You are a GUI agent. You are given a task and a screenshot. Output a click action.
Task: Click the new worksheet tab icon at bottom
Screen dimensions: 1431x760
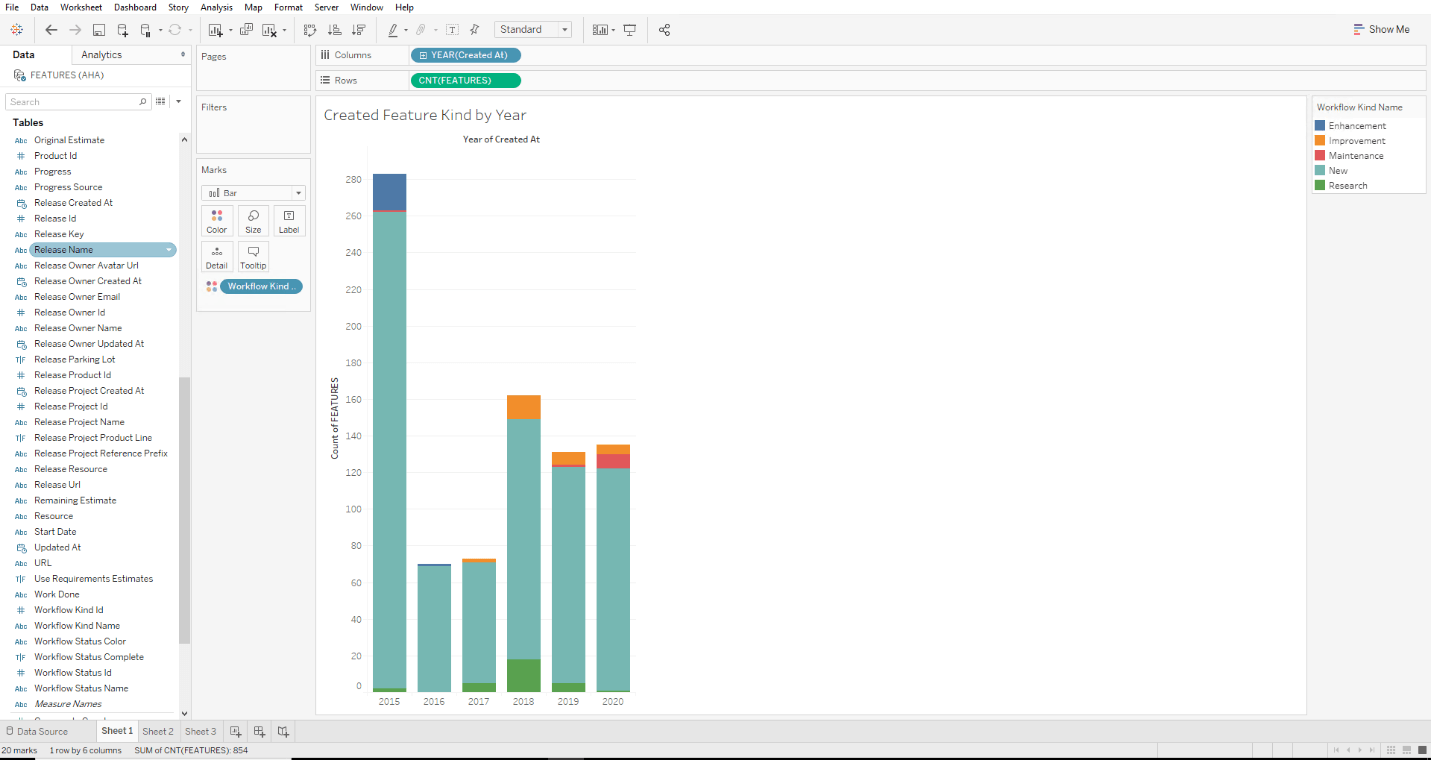[236, 731]
